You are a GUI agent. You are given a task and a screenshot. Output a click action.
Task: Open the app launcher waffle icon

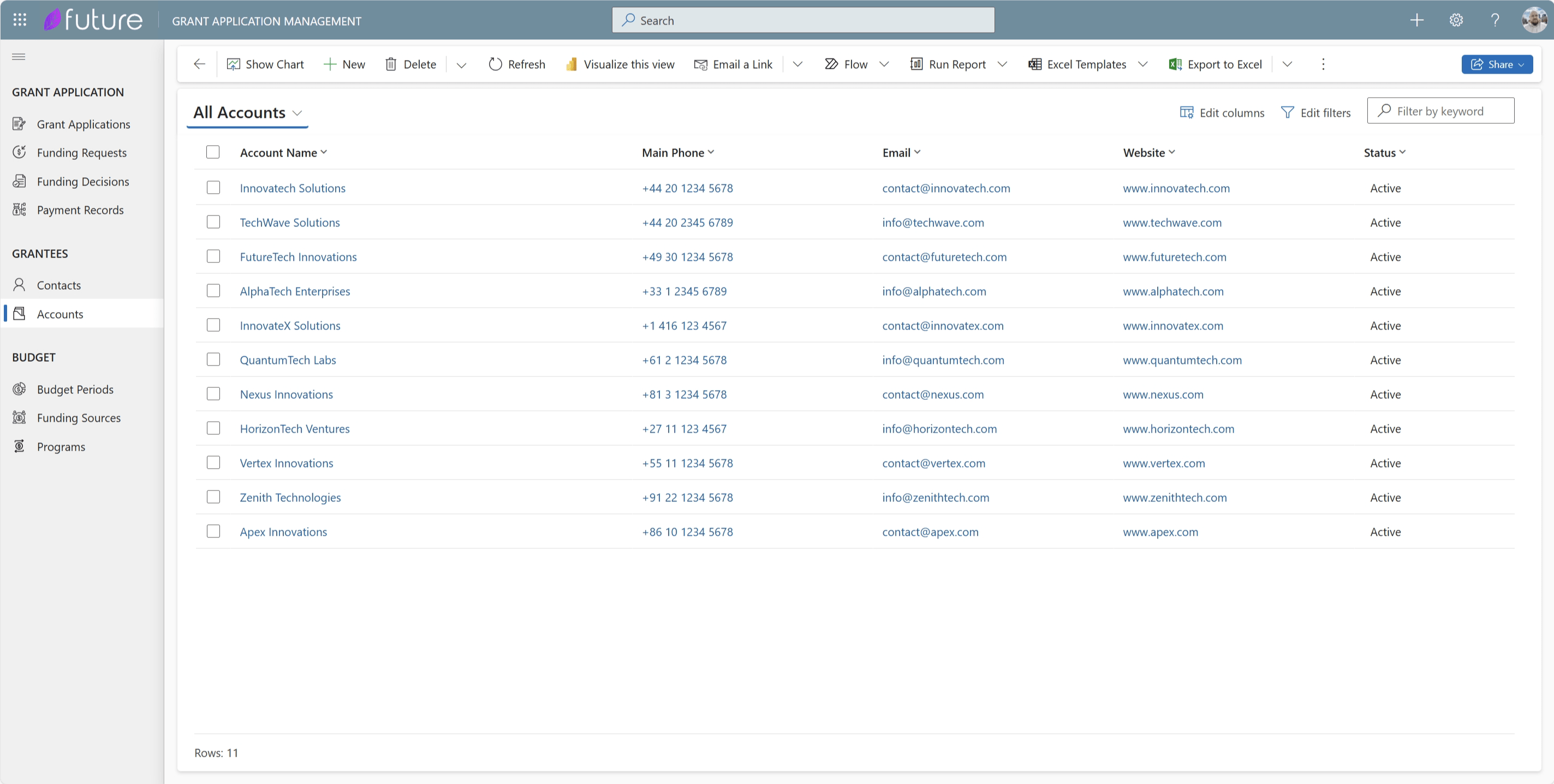[x=19, y=20]
